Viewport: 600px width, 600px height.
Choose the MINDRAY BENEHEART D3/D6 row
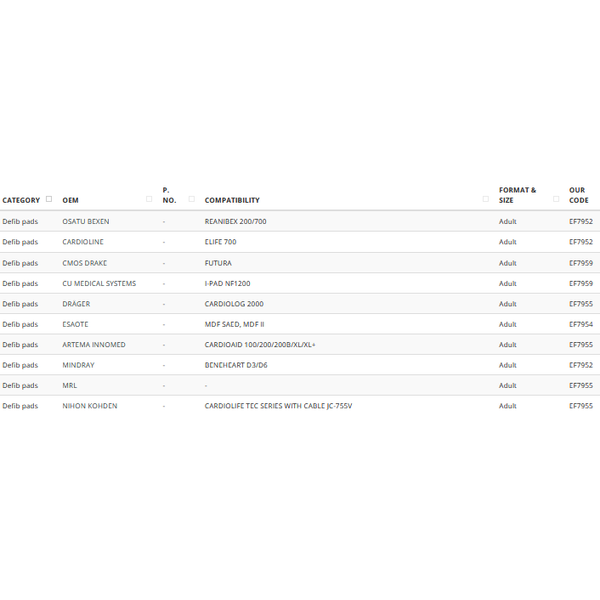(300, 365)
